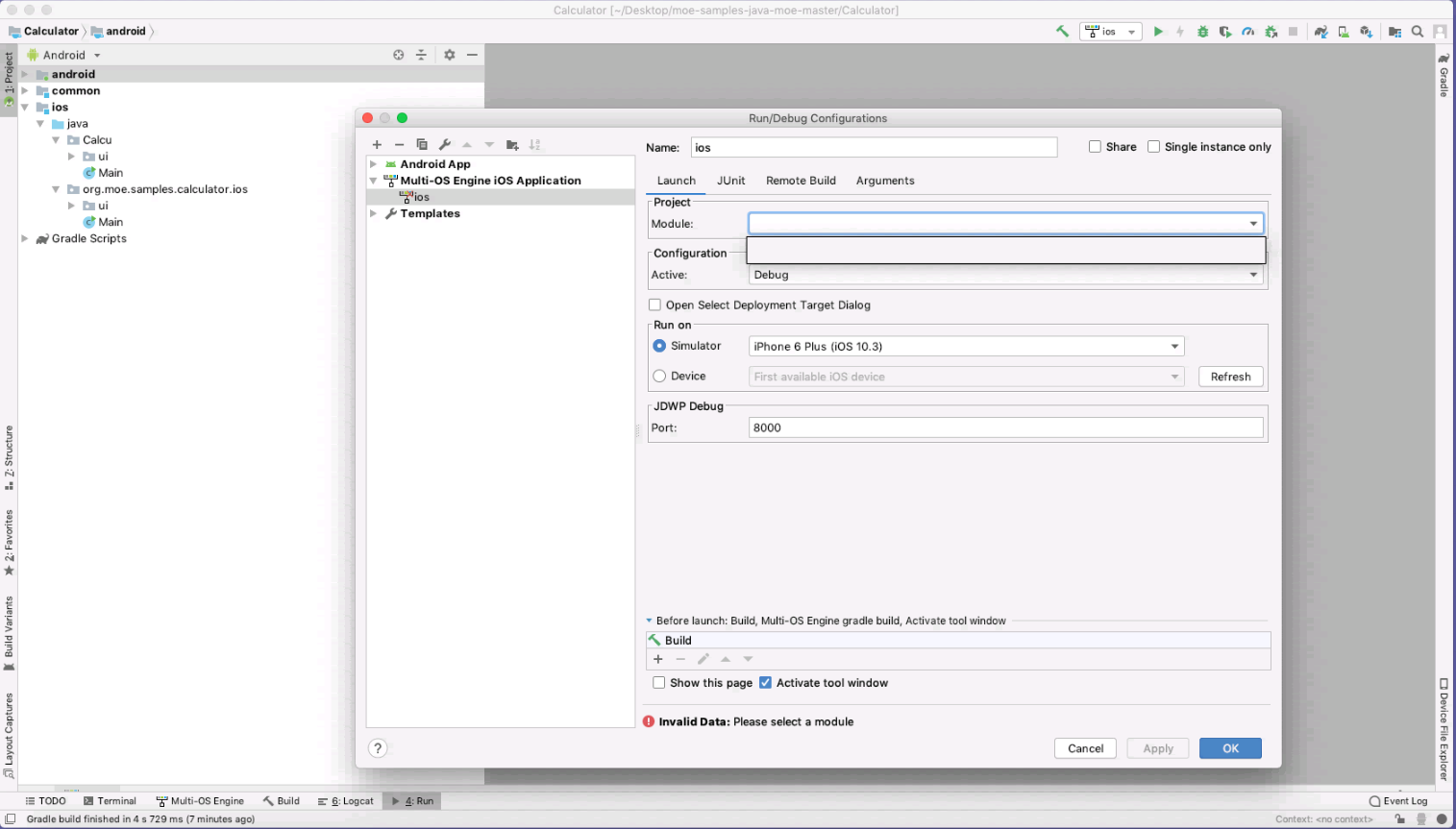
Task: Uncheck Activate tool window checkbox
Action: point(765,683)
